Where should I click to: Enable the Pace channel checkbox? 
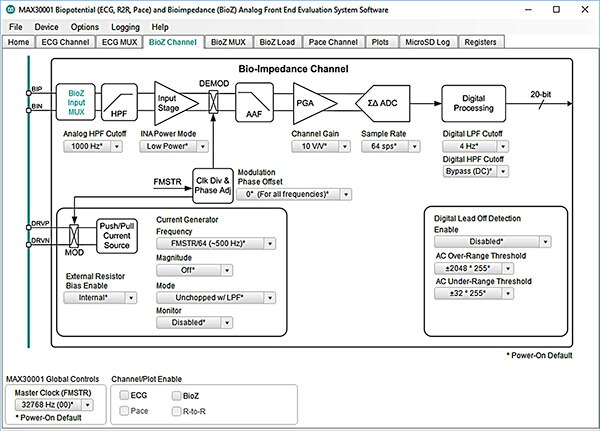tap(126, 410)
